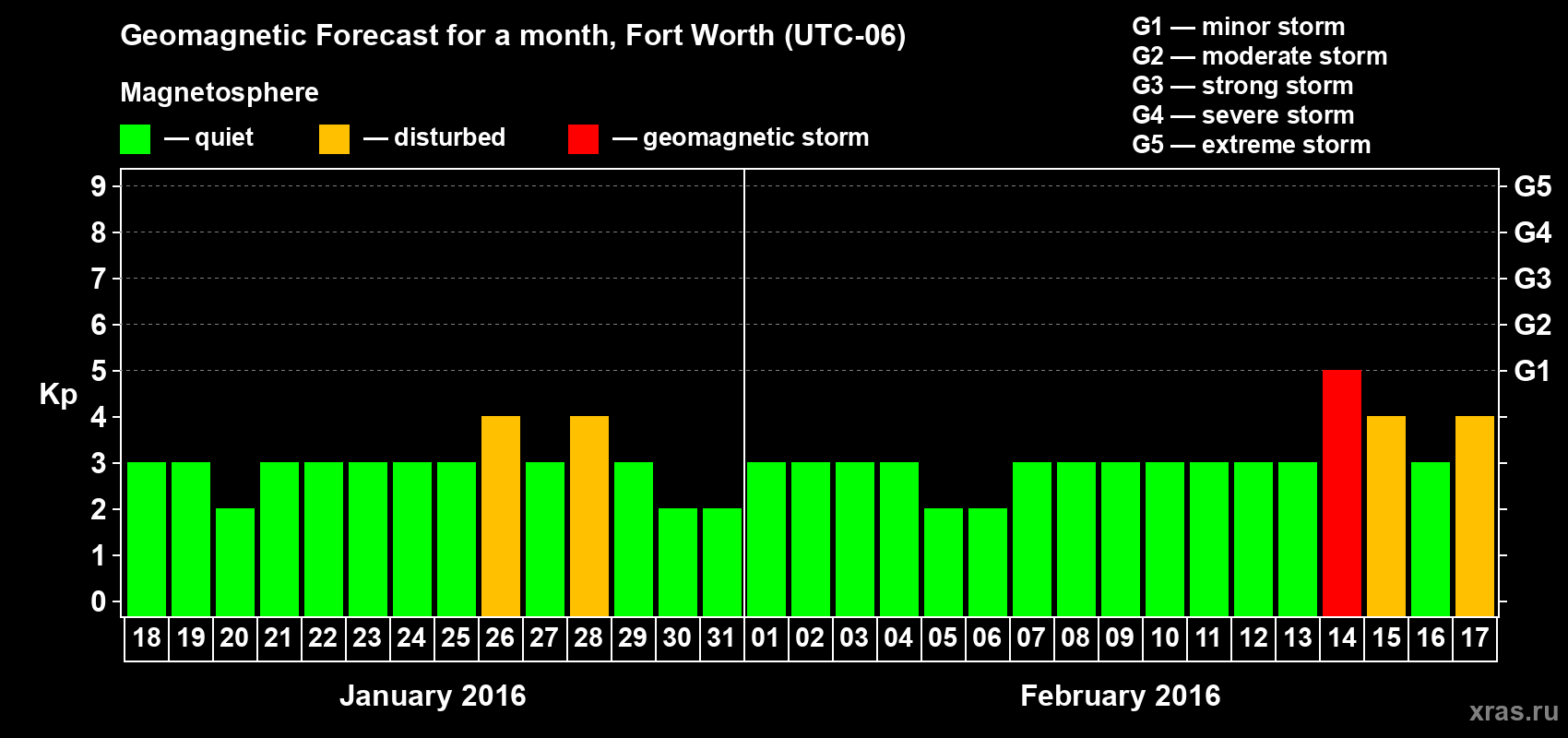Select the orange bar for February 15
The image size is (1568, 738).
pos(1386,516)
